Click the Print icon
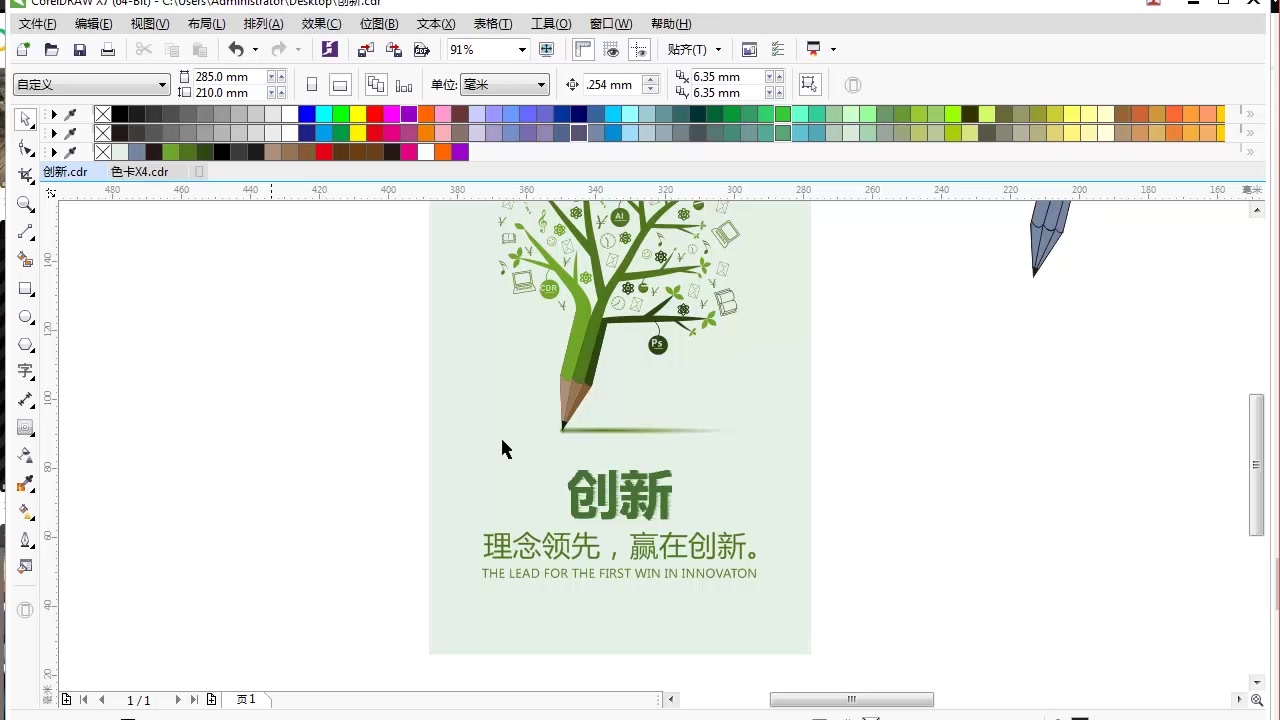 (108, 50)
